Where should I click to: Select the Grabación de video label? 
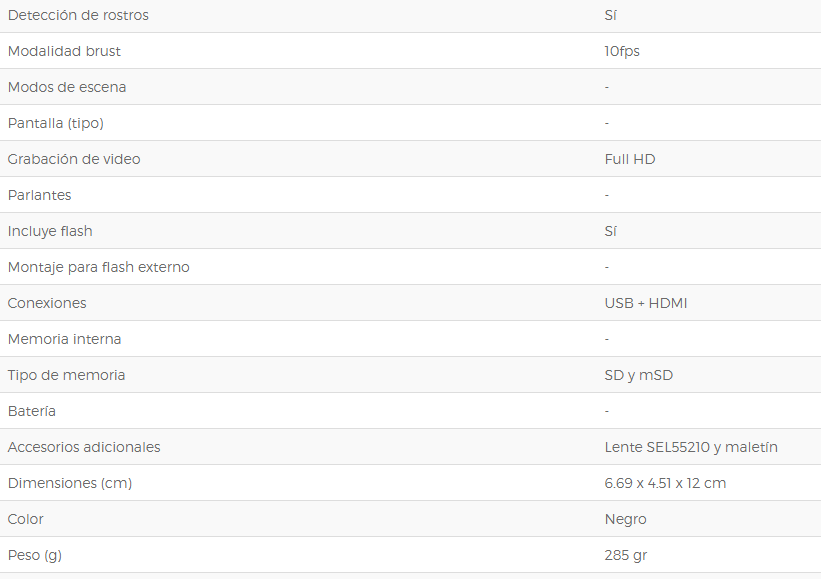pos(74,159)
